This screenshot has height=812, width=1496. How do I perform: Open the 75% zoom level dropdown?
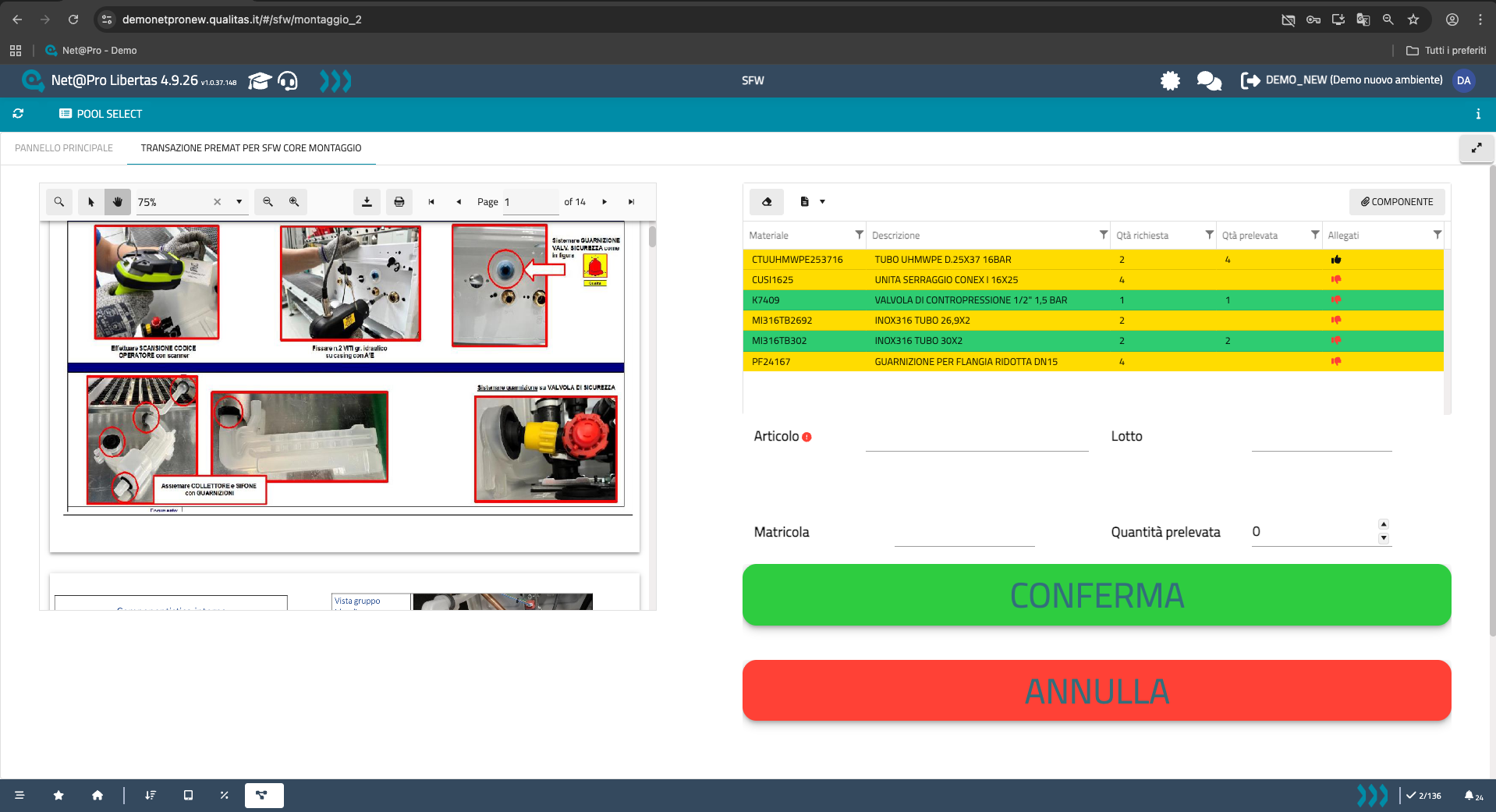click(x=239, y=202)
